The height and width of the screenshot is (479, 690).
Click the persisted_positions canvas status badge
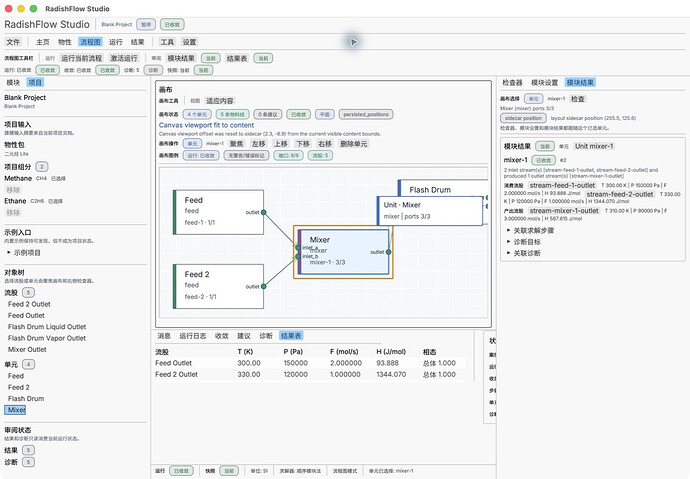(366, 114)
